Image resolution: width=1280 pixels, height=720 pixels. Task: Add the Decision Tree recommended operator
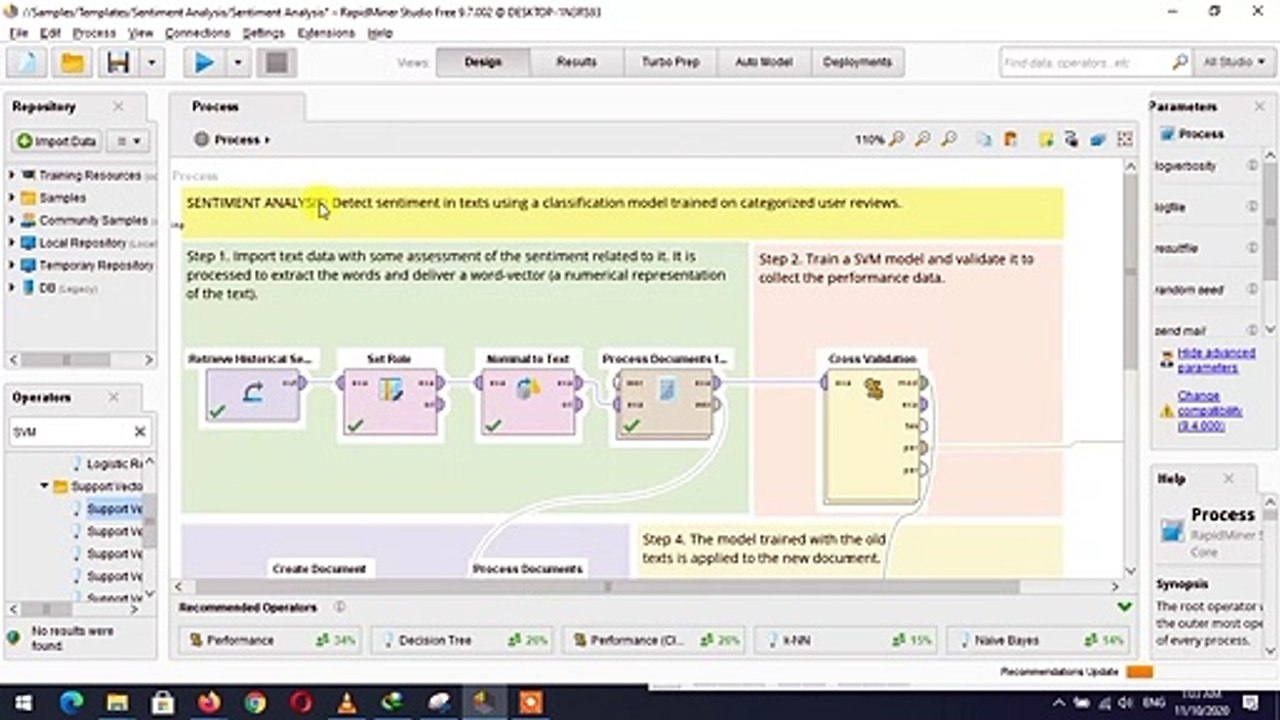click(x=462, y=640)
